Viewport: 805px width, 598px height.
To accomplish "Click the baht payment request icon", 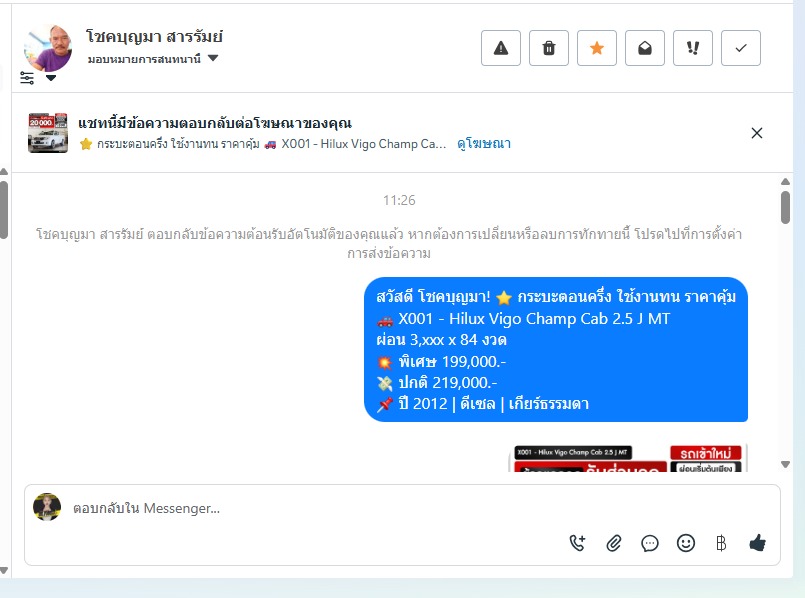I will (x=721, y=543).
